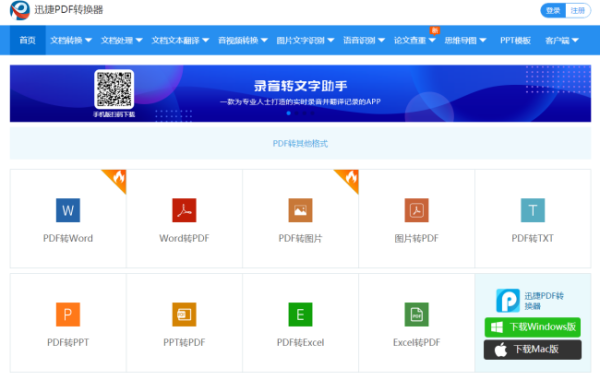
Task: Click the Windows logo on the download button
Action: tap(497, 327)
